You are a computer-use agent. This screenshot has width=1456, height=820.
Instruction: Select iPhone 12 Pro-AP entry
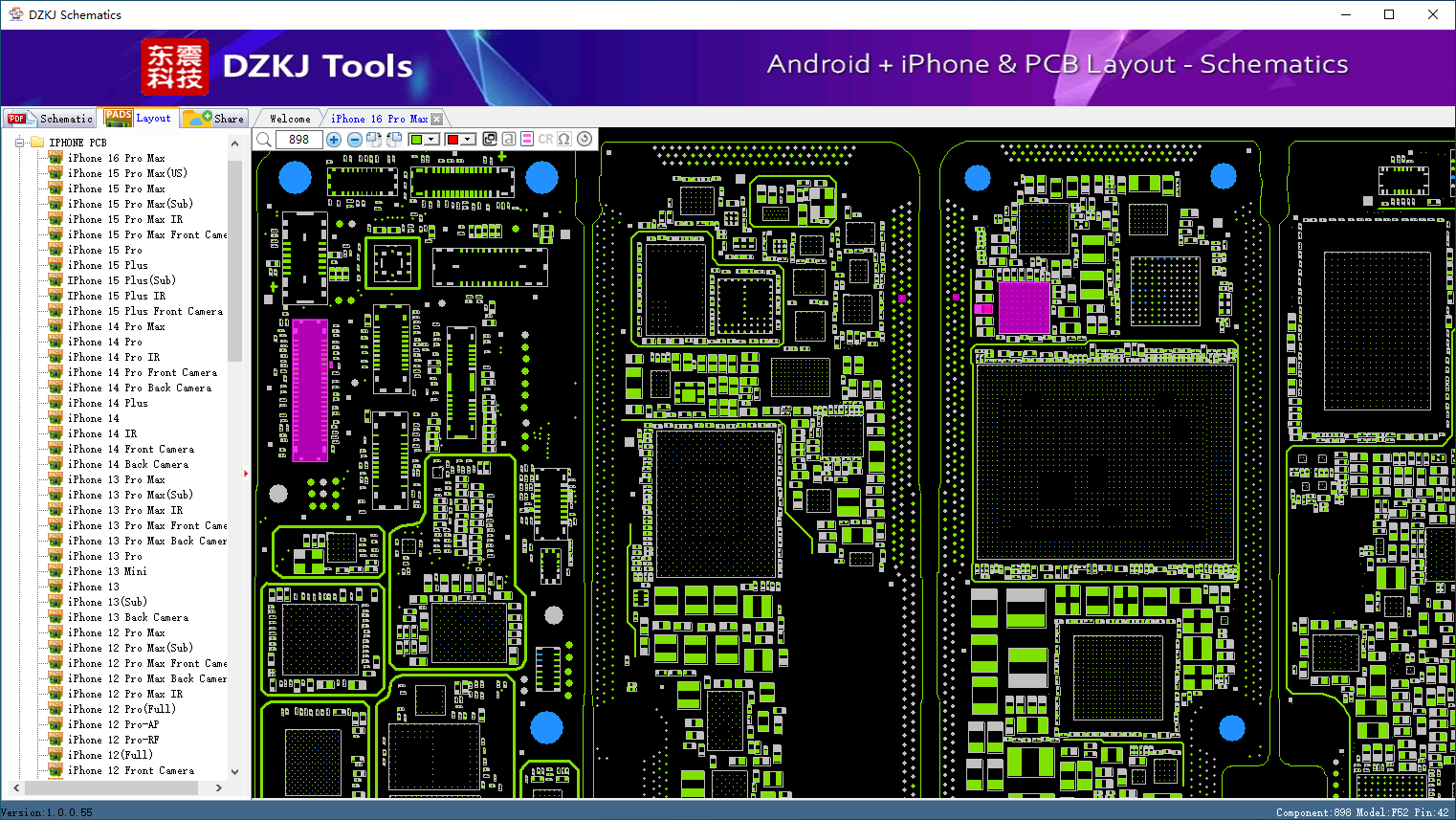[x=114, y=724]
